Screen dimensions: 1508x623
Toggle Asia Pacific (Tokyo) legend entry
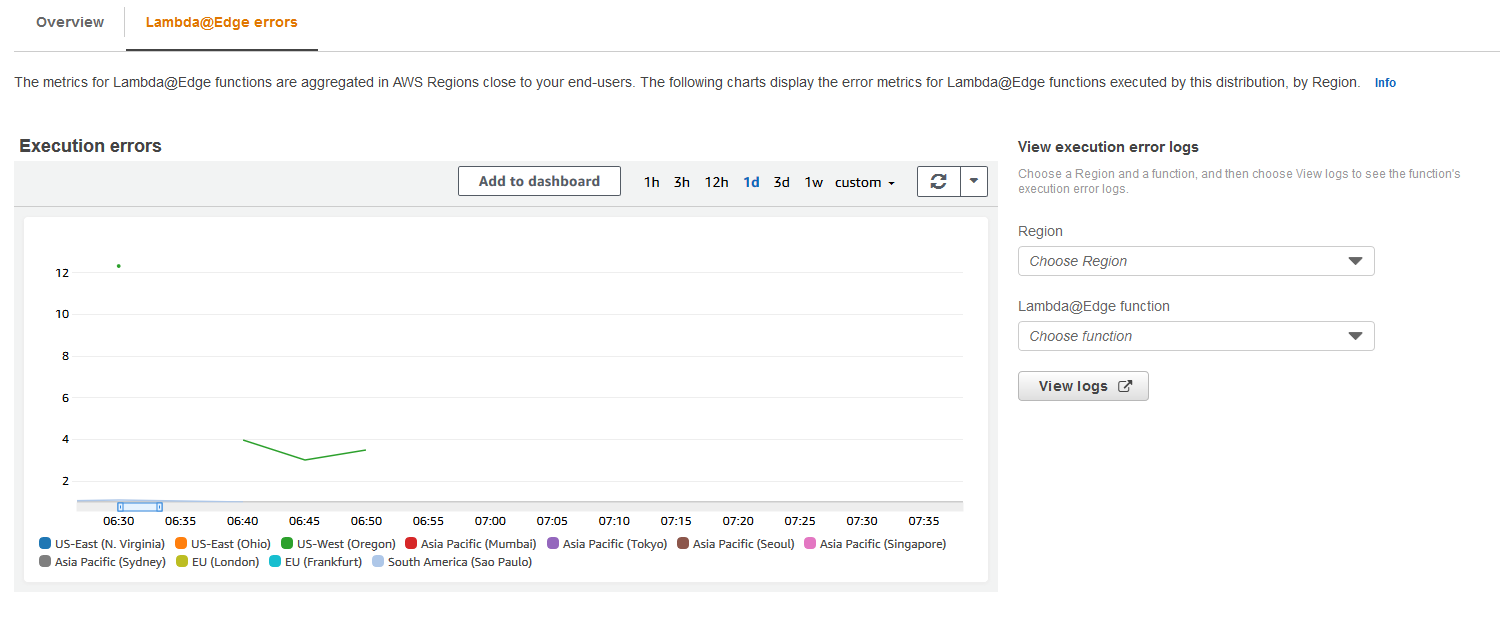[x=607, y=544]
